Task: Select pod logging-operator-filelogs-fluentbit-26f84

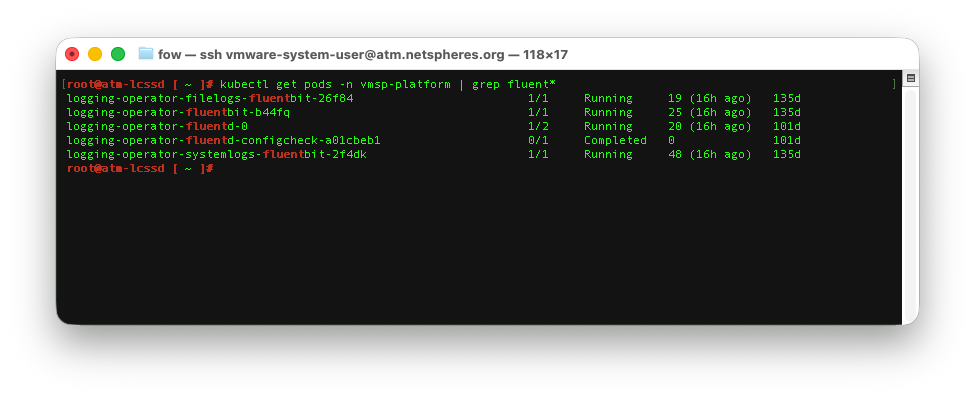Action: click(x=210, y=98)
